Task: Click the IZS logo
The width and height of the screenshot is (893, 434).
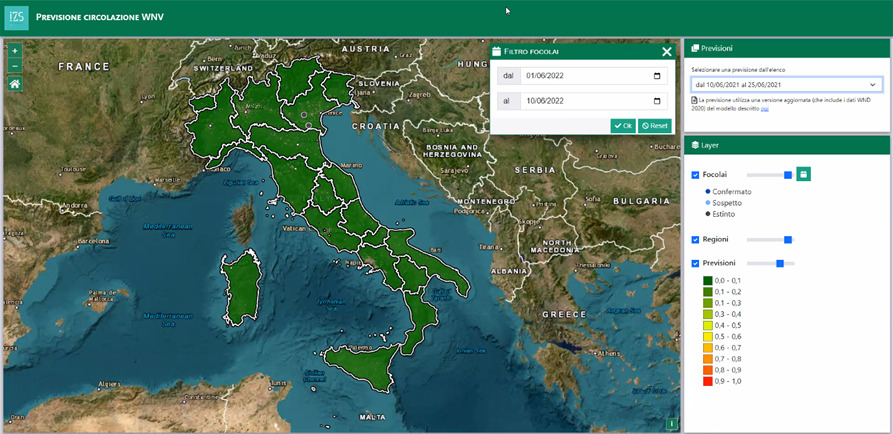Action: click(x=16, y=17)
